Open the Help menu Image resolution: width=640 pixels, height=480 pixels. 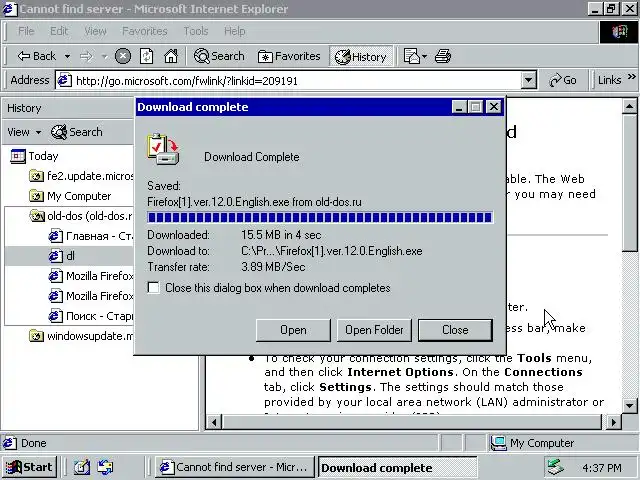pyautogui.click(x=235, y=31)
